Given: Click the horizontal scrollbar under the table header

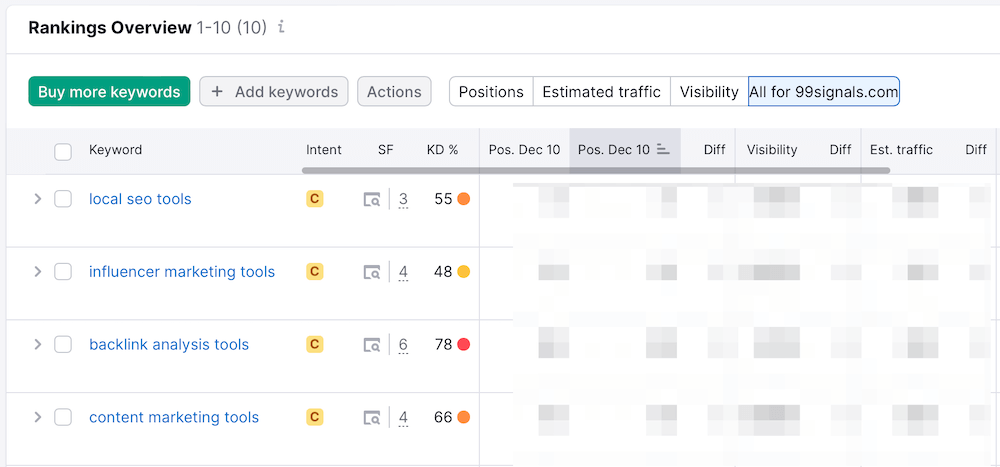Looking at the screenshot, I should 595,171.
